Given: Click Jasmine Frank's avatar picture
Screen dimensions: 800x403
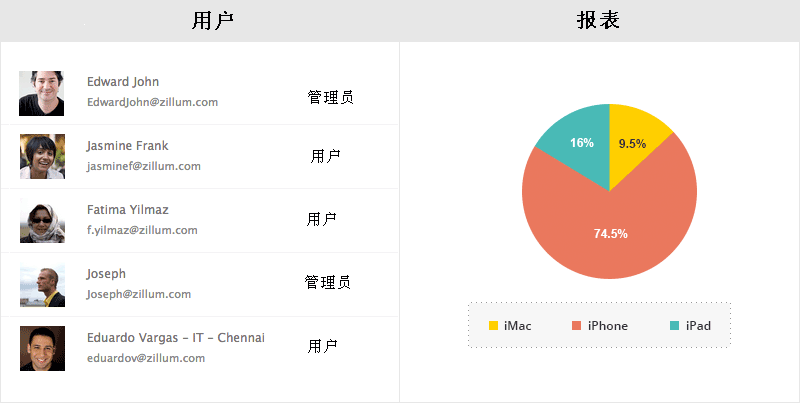Looking at the screenshot, I should (42, 157).
